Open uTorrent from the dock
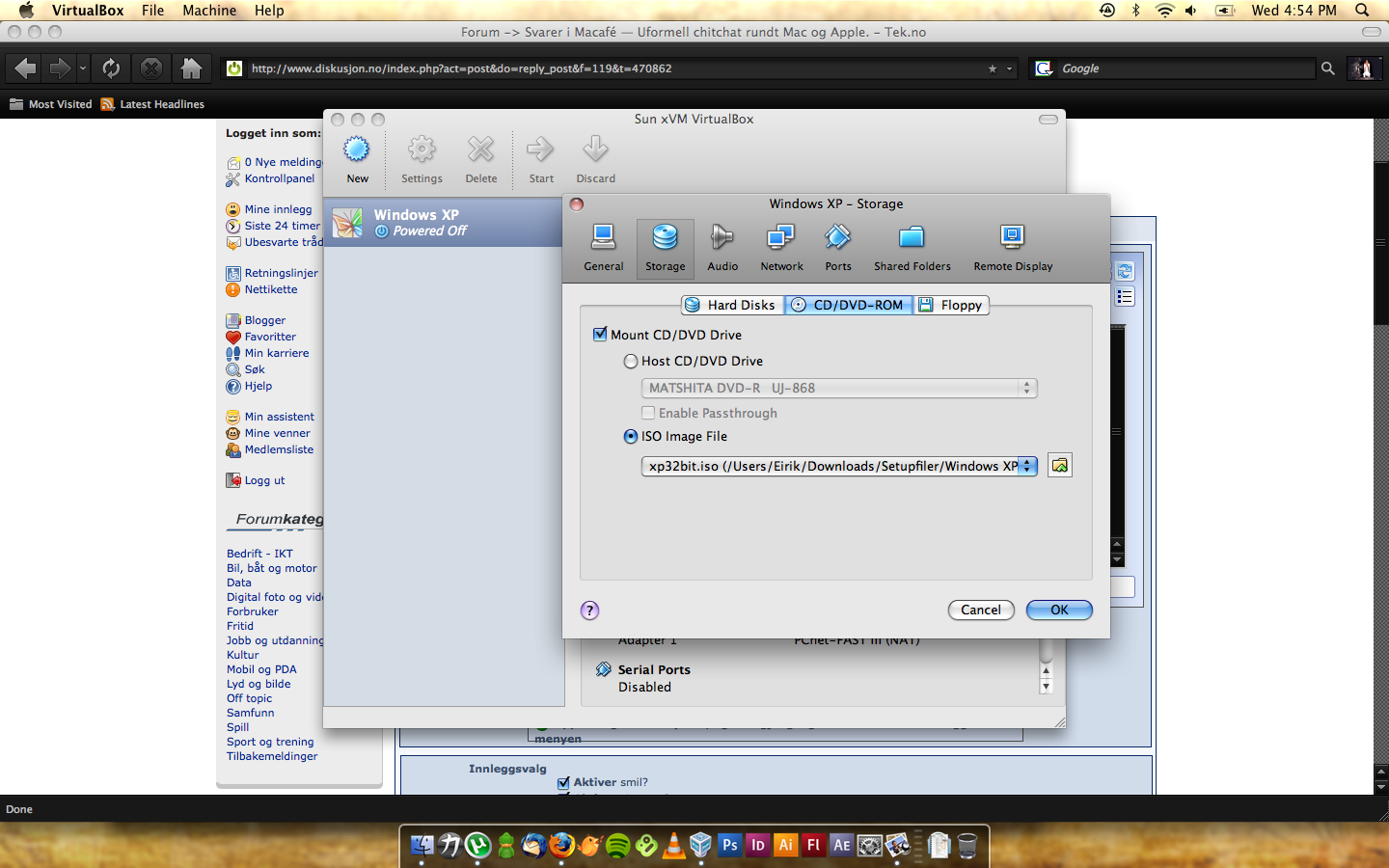Image resolution: width=1389 pixels, height=868 pixels. 478,846
